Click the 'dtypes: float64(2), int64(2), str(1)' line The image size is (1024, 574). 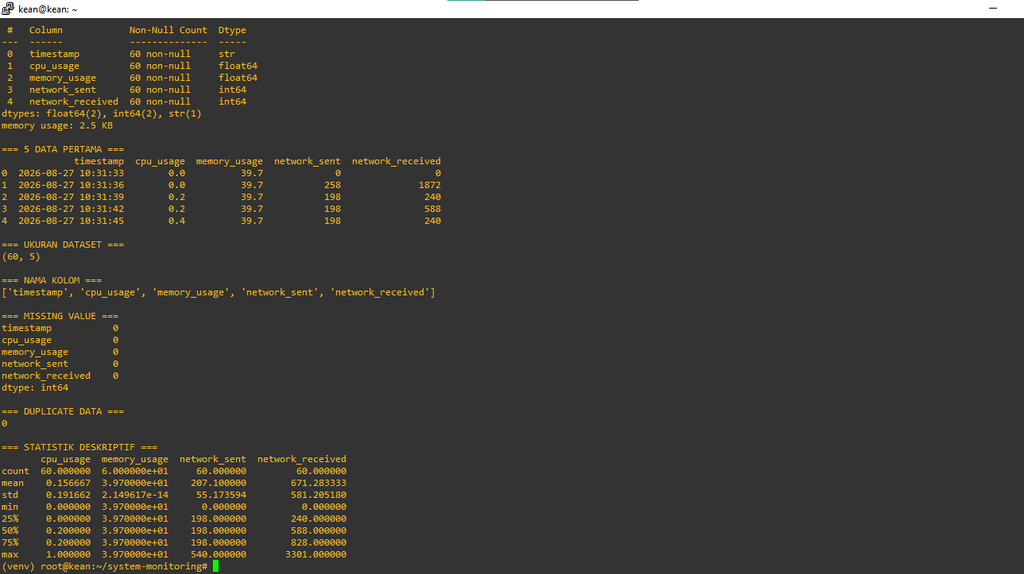[x=101, y=114]
